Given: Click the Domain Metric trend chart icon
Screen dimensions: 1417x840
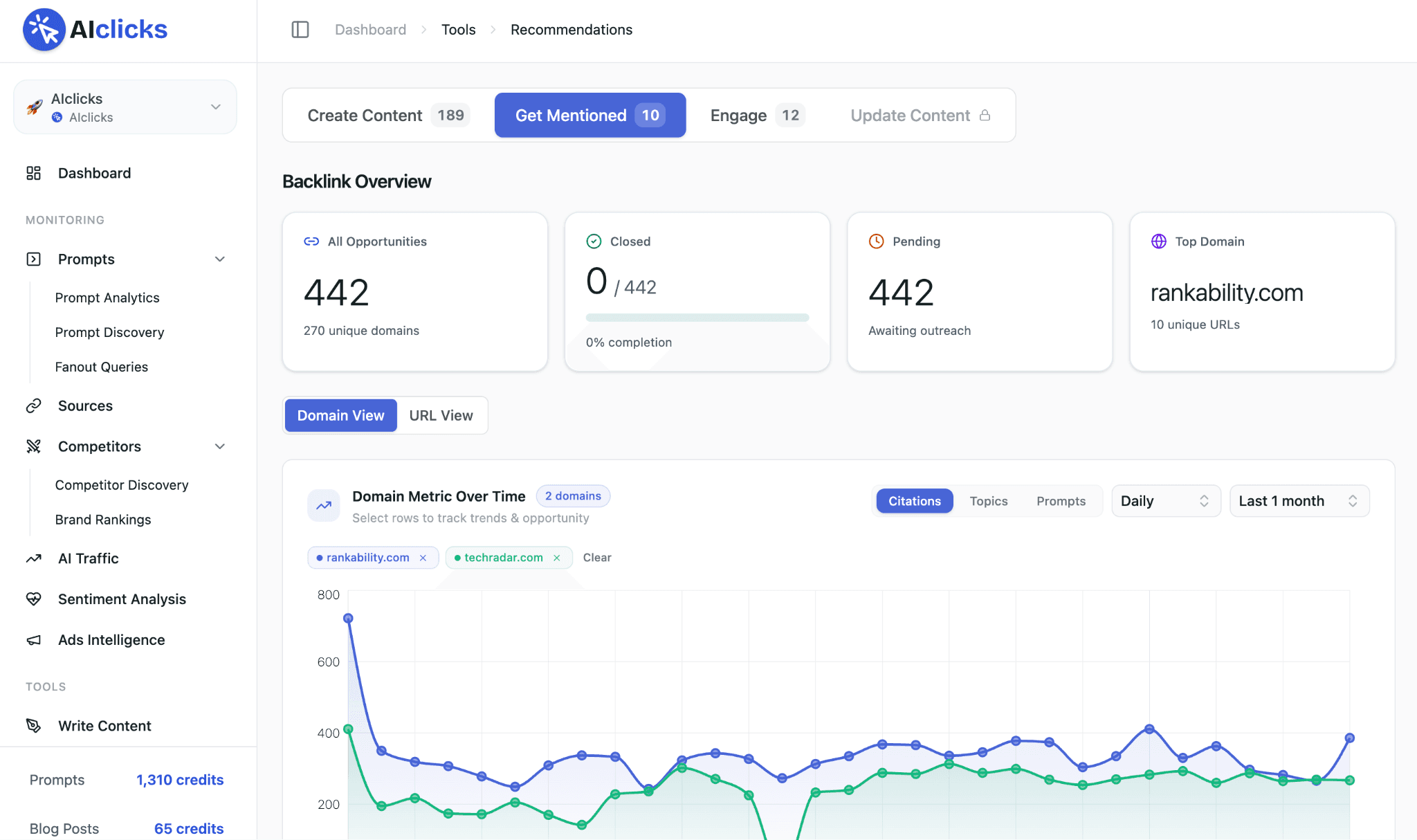Looking at the screenshot, I should tap(324, 506).
